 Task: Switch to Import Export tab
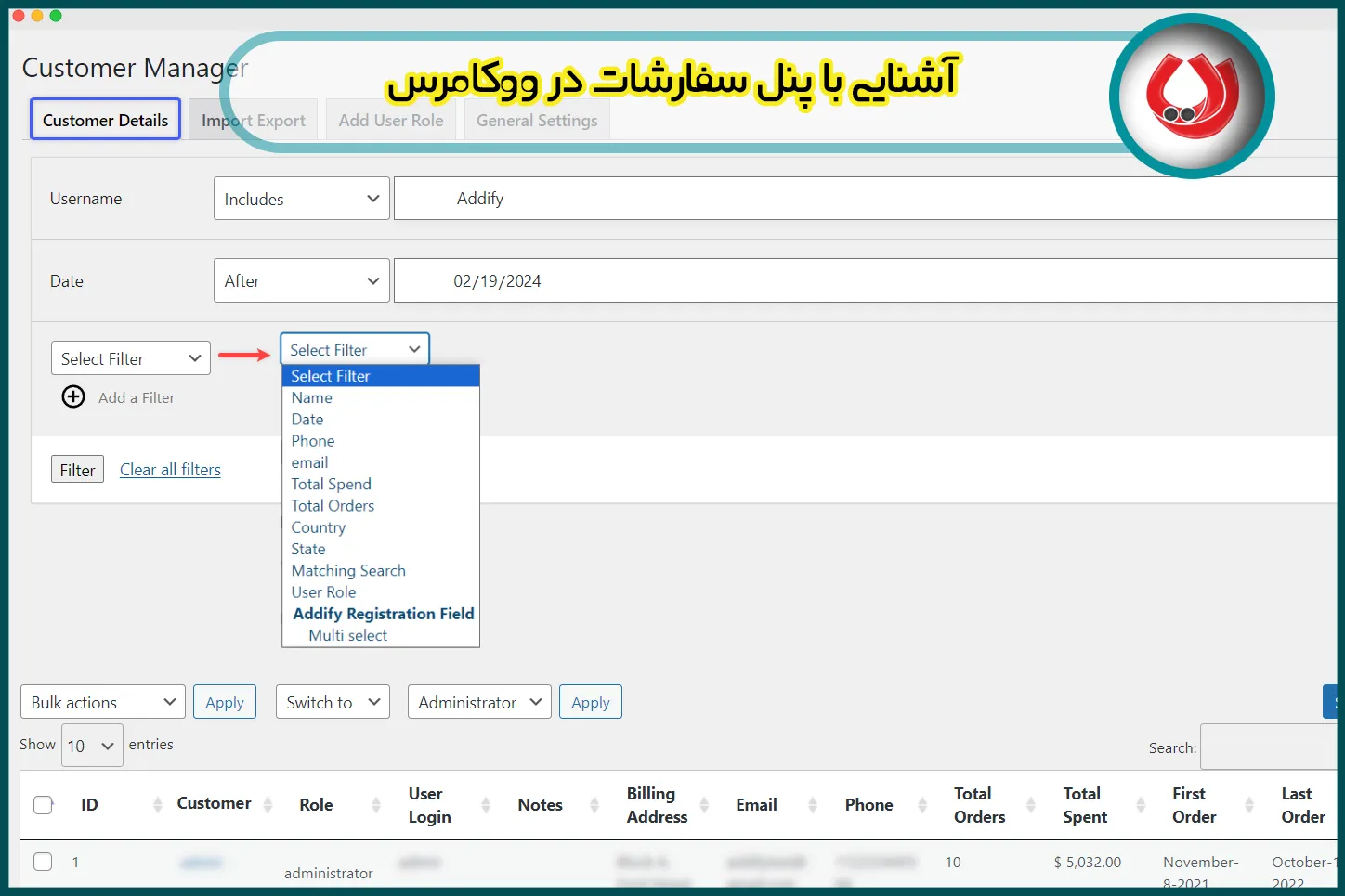pyautogui.click(x=254, y=120)
